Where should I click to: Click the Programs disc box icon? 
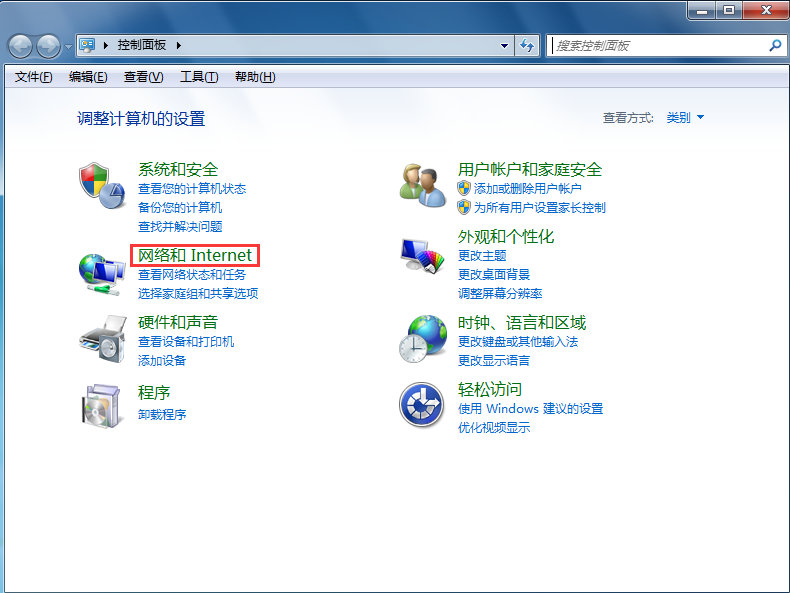(101, 405)
